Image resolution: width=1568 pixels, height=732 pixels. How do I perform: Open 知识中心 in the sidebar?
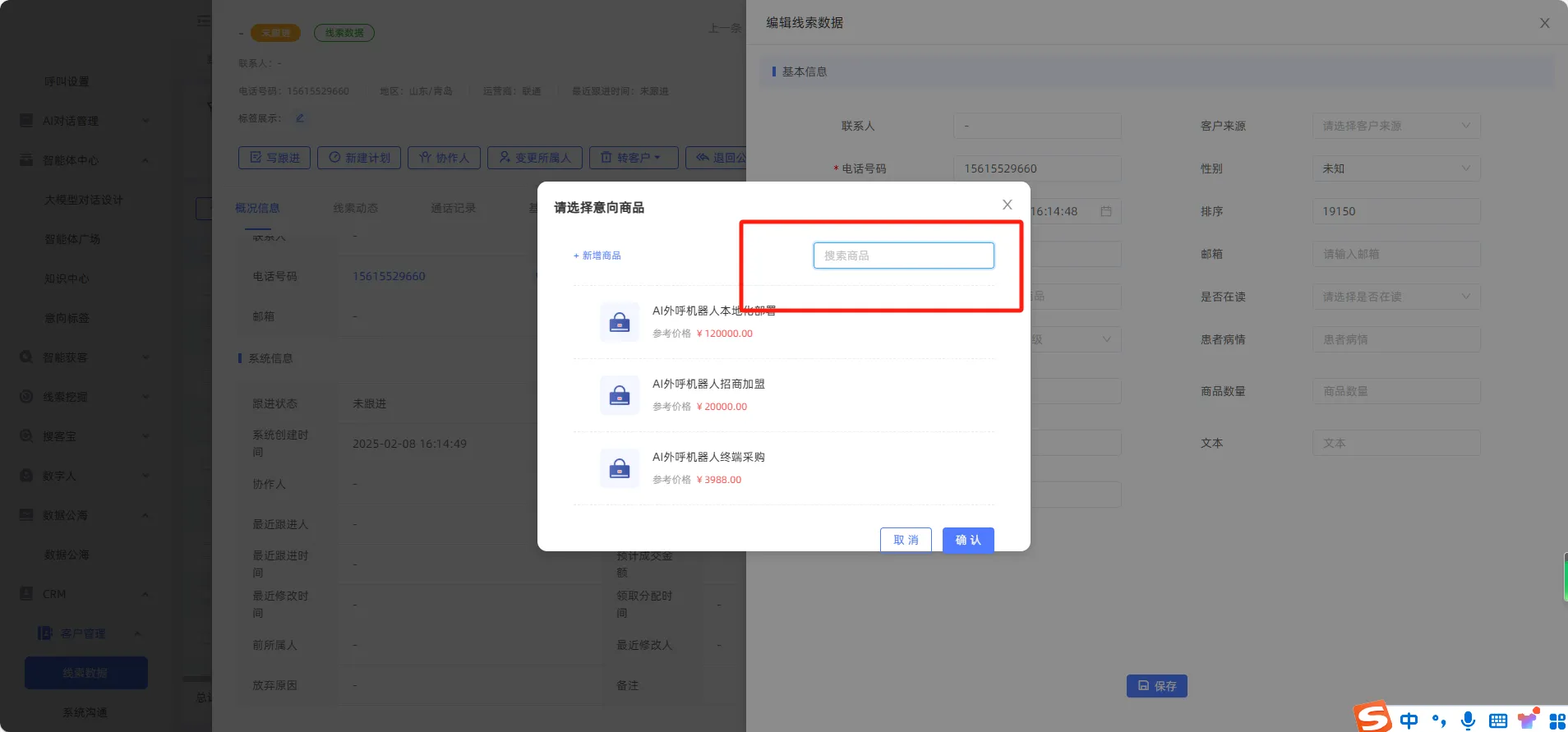(x=67, y=279)
